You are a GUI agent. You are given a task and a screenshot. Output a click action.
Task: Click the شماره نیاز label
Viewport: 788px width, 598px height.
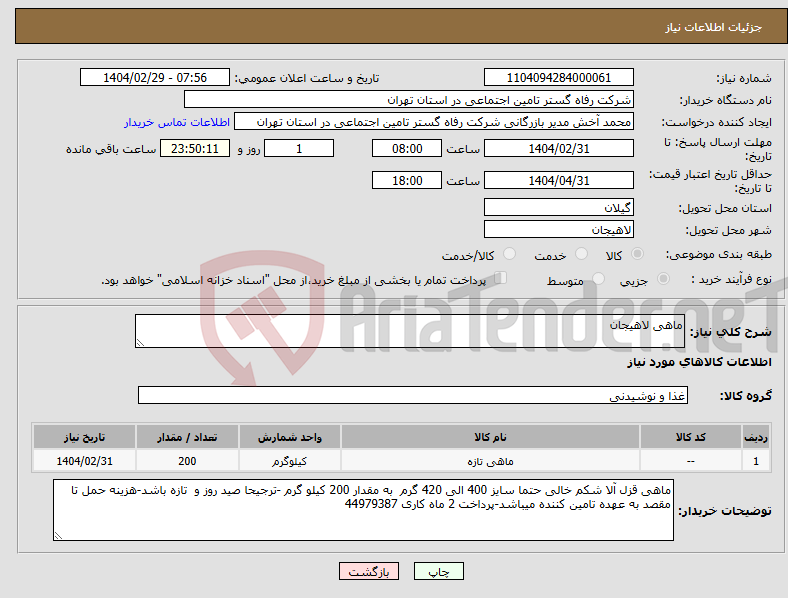coord(744,78)
